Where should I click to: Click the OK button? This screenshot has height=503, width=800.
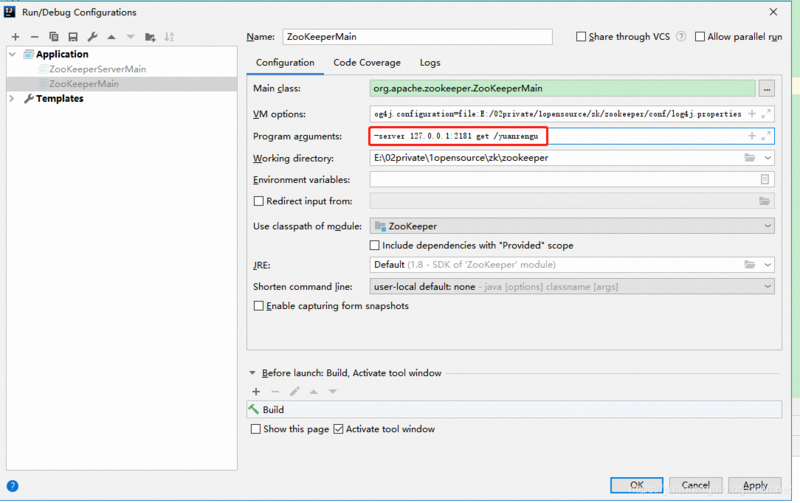[636, 485]
